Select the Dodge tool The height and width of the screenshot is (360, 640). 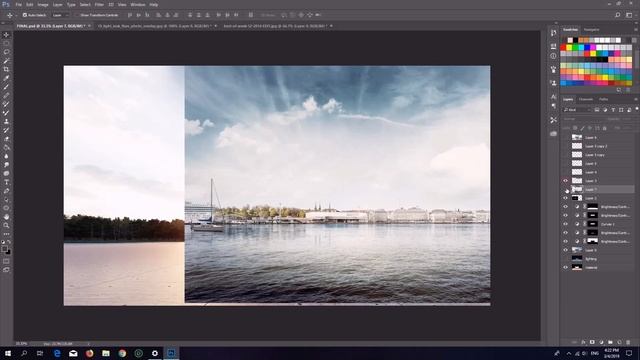(x=6, y=164)
